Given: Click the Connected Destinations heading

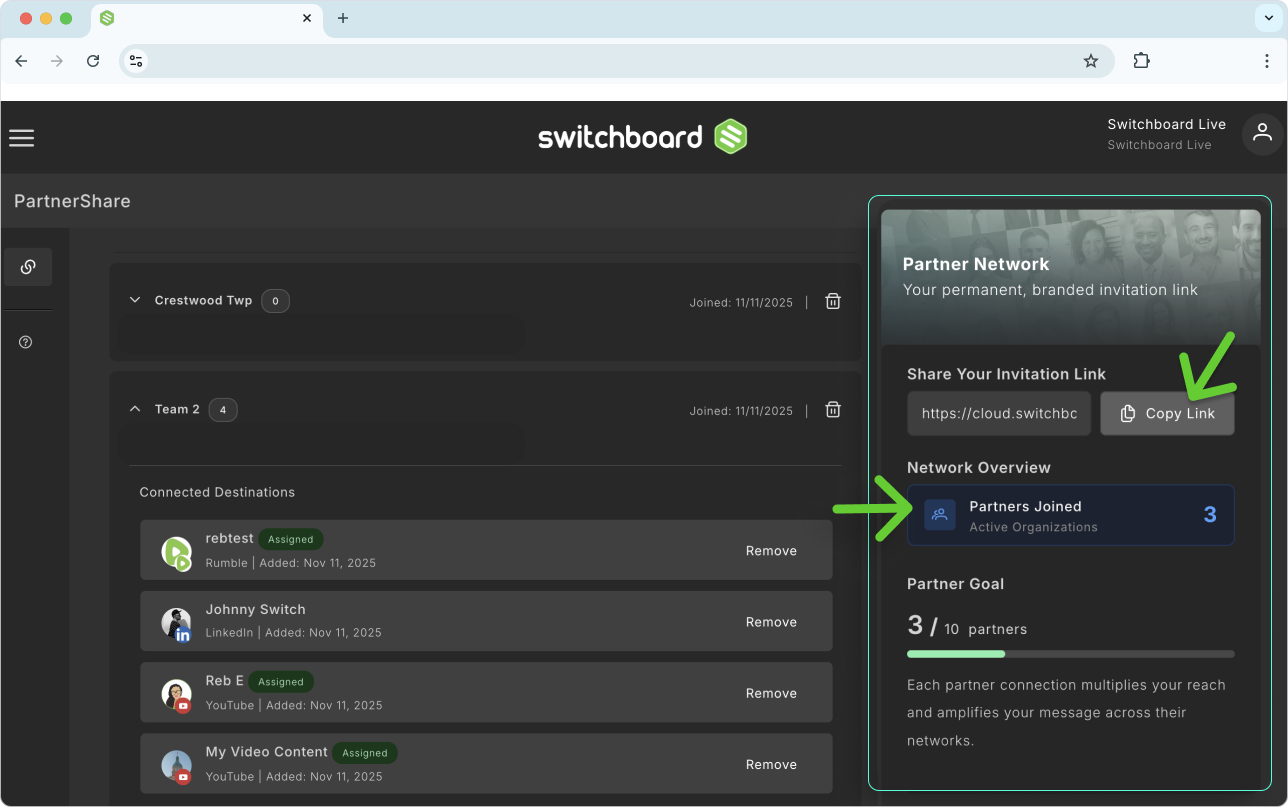Looking at the screenshot, I should coord(217,492).
